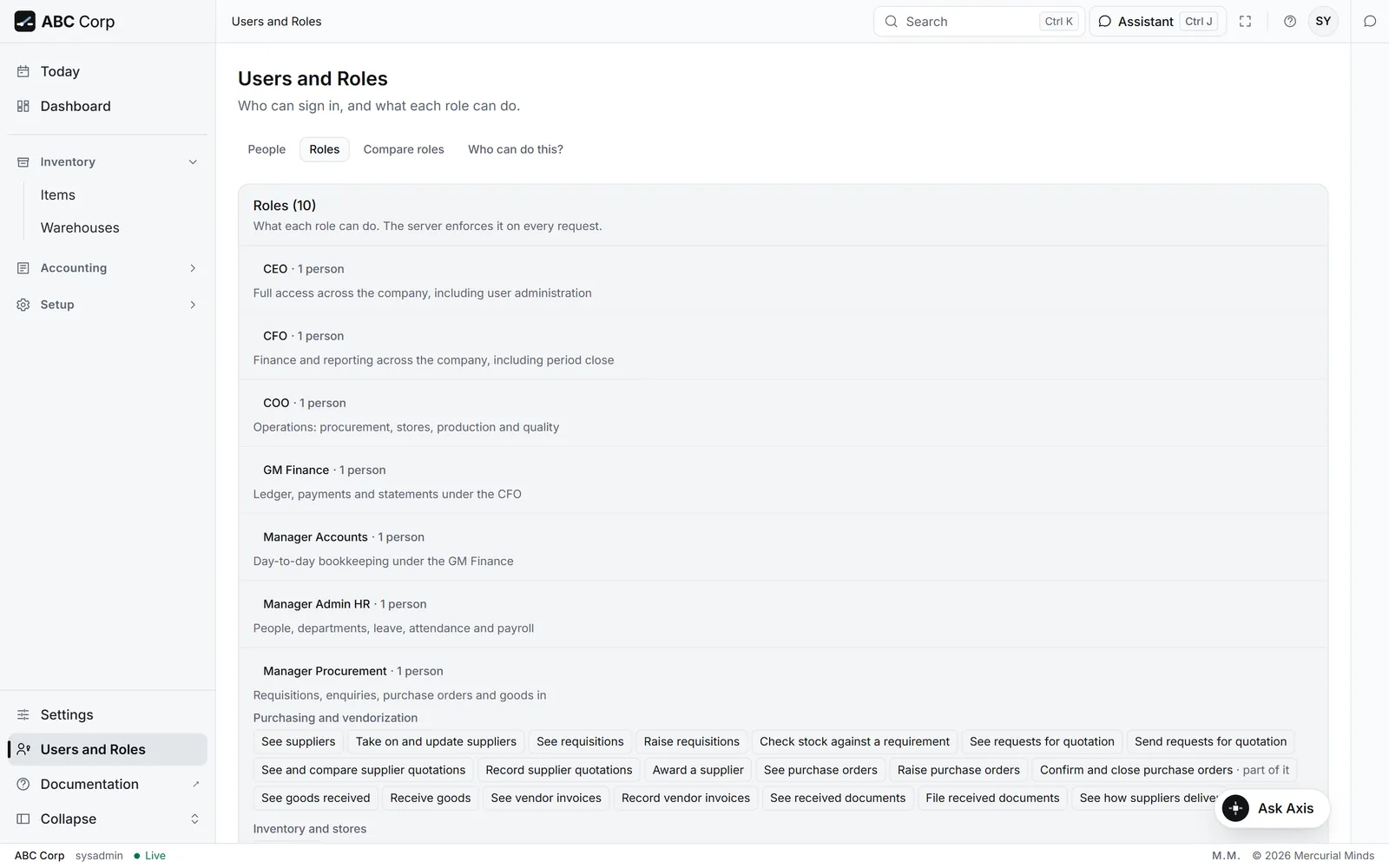Expand the Accounting section
This screenshot has height=868, width=1389.
coord(108,268)
